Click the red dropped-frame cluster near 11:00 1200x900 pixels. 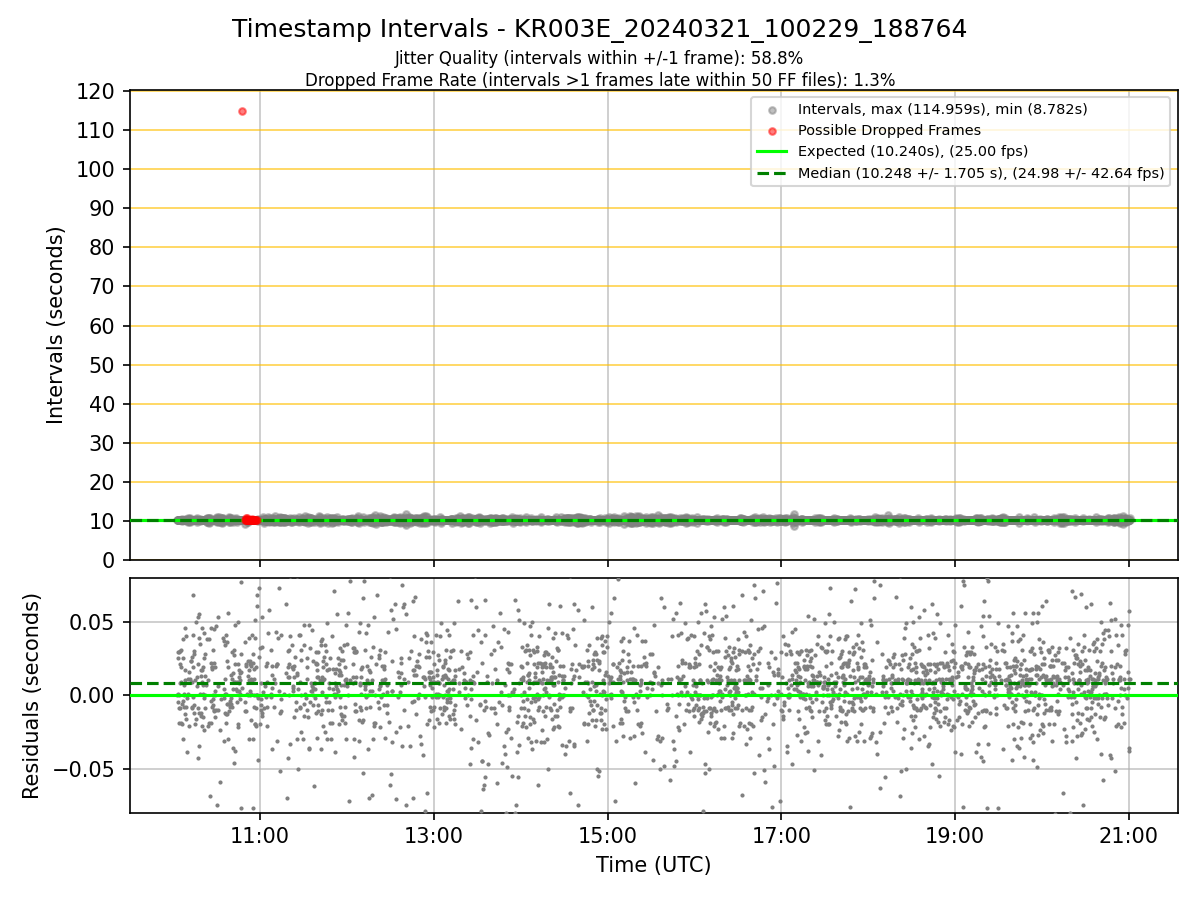(x=251, y=520)
